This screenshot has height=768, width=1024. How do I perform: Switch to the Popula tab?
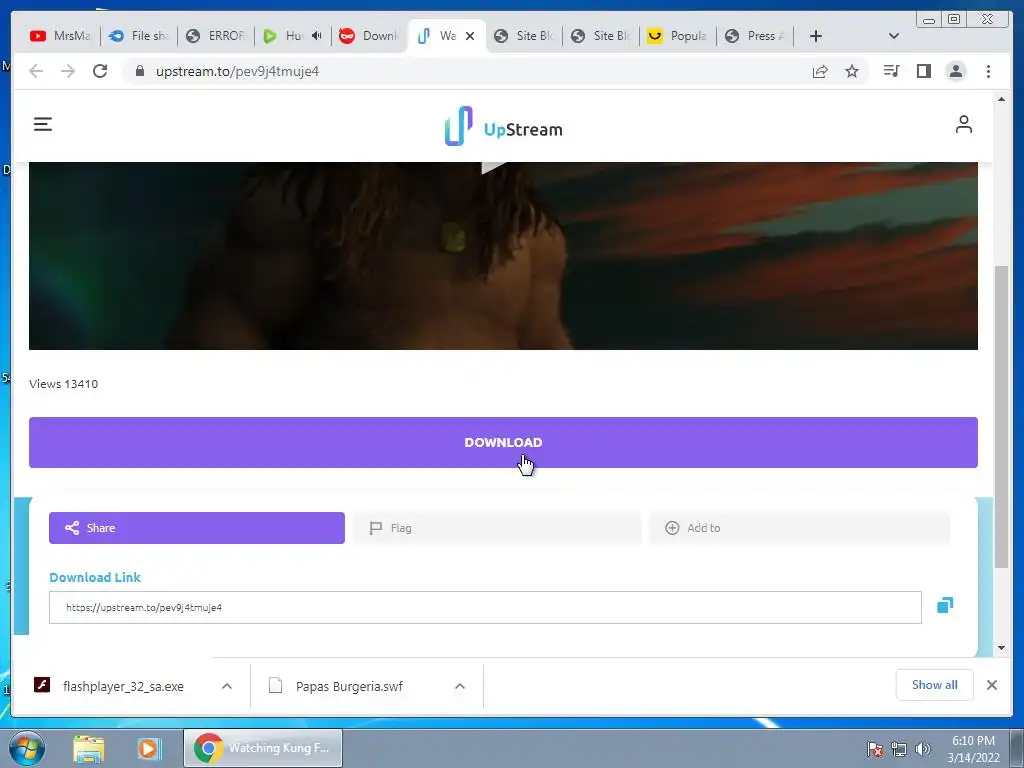677,36
